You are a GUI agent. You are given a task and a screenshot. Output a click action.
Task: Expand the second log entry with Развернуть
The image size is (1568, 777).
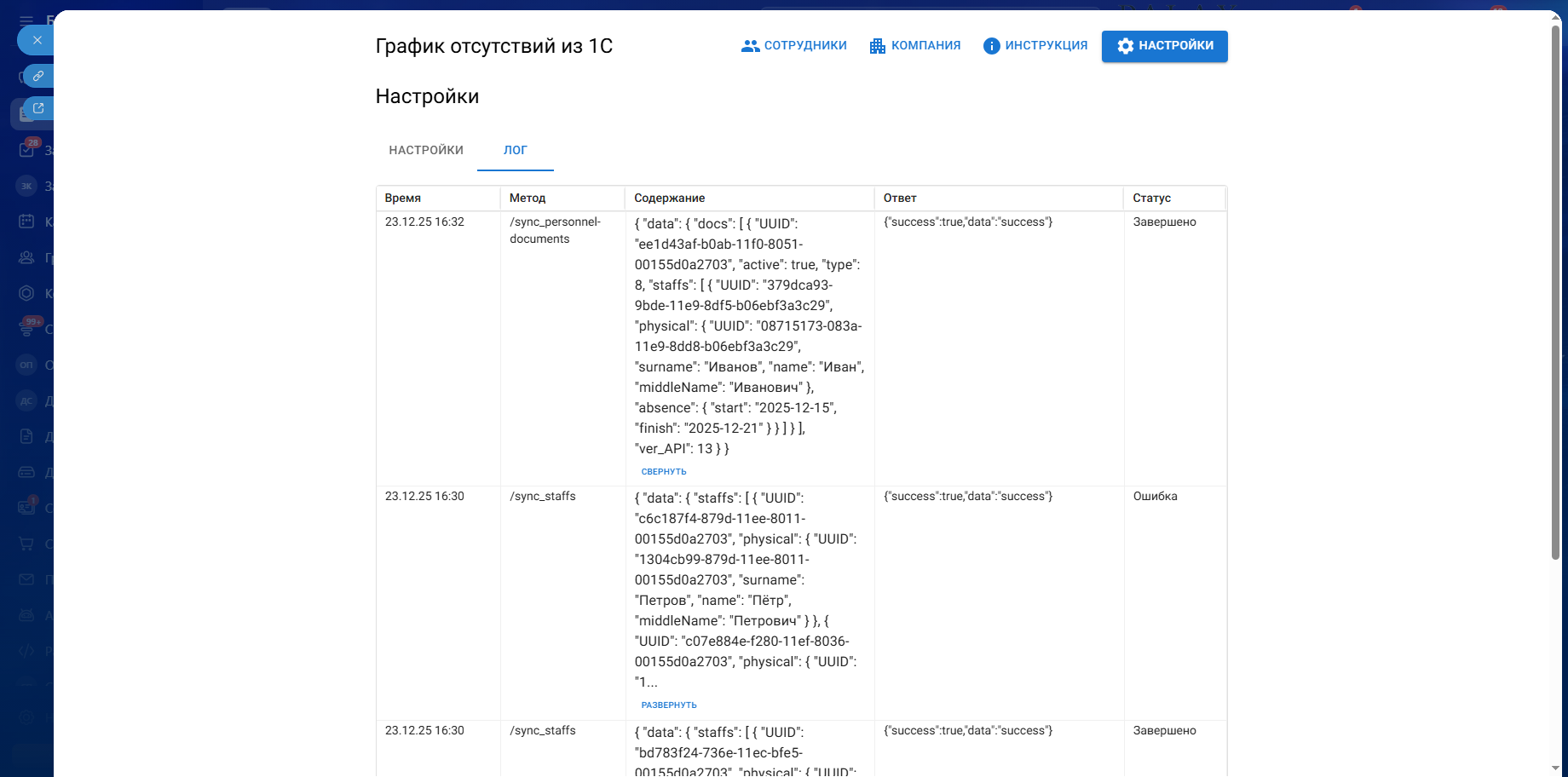pos(668,705)
